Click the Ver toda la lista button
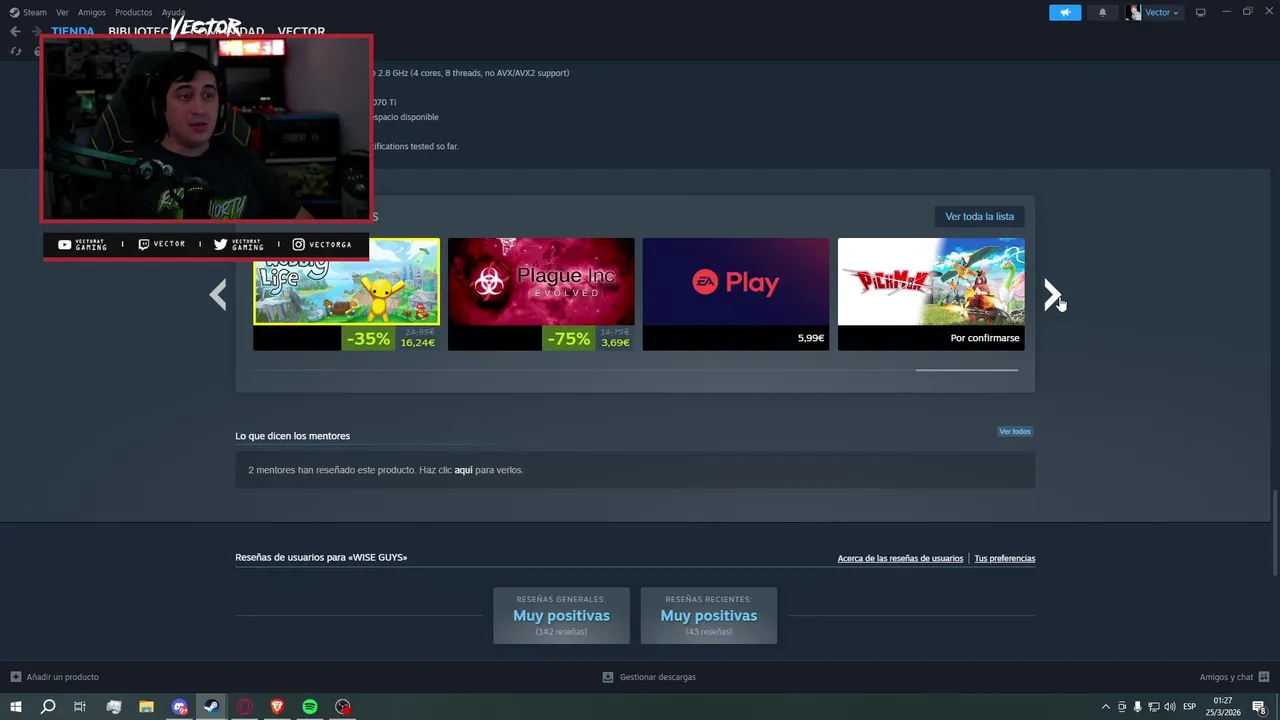Image resolution: width=1280 pixels, height=720 pixels. coord(979,216)
